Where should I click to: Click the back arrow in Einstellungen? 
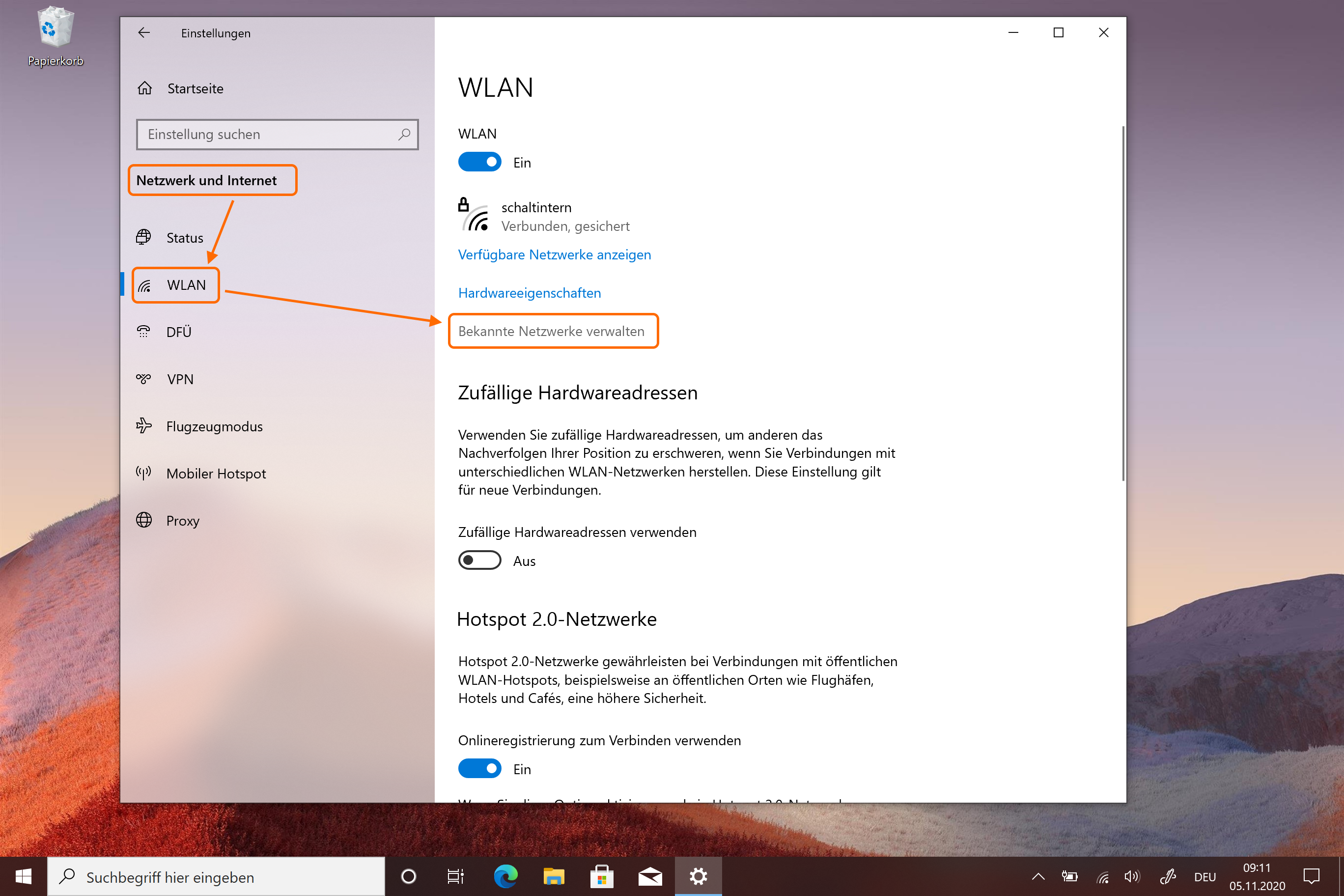tap(144, 32)
